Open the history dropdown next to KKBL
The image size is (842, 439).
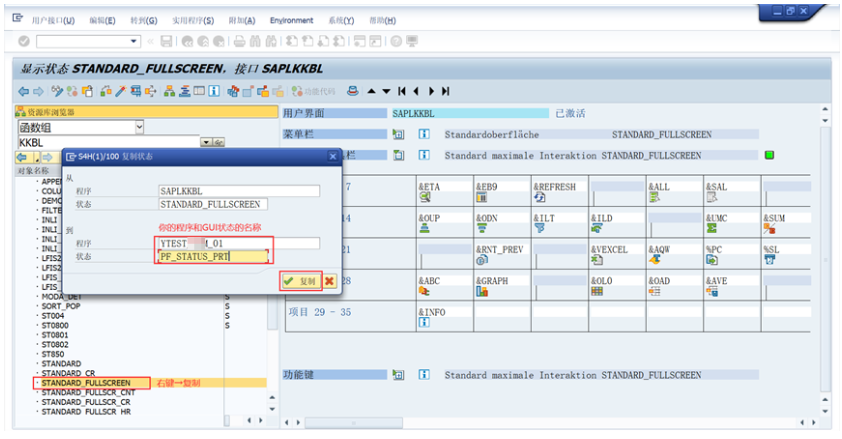click(206, 142)
